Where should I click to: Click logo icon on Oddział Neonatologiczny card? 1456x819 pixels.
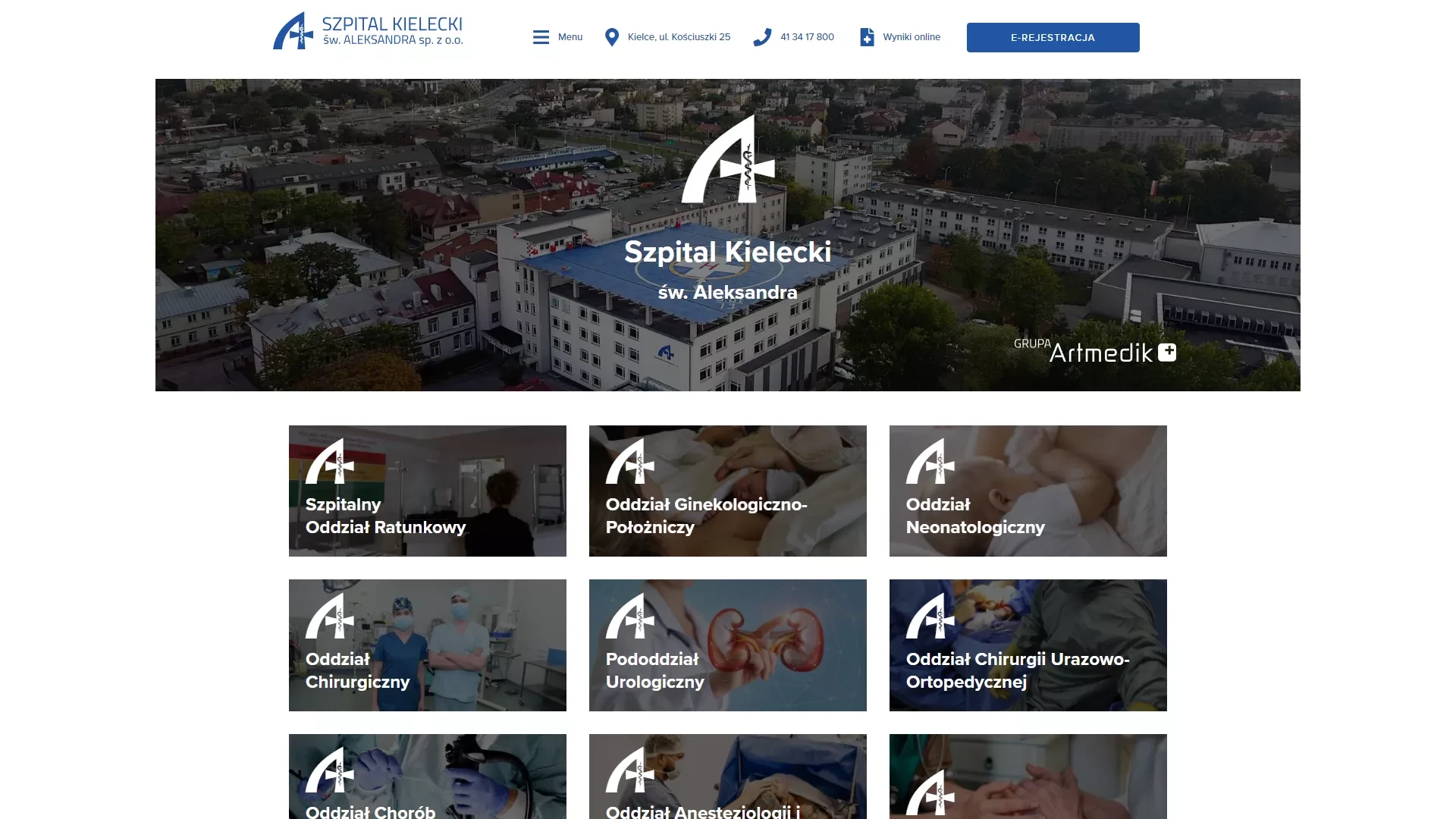point(930,461)
